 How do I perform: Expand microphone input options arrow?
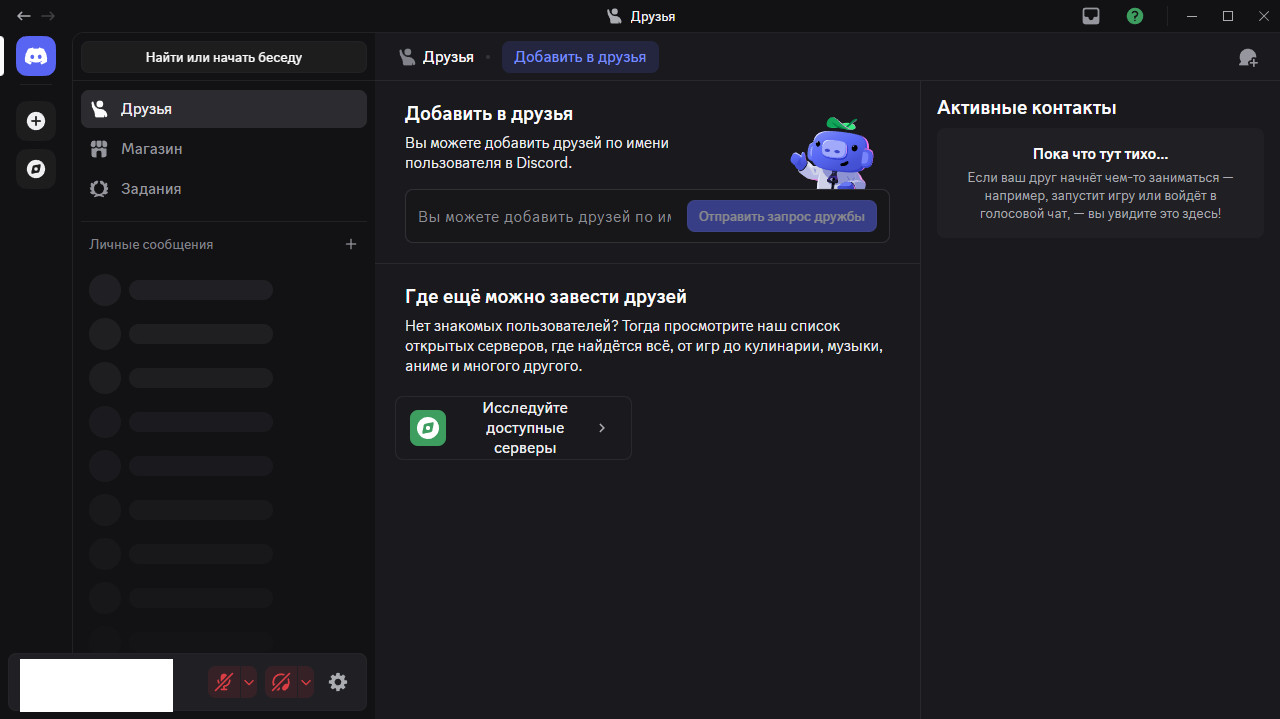tap(249, 682)
